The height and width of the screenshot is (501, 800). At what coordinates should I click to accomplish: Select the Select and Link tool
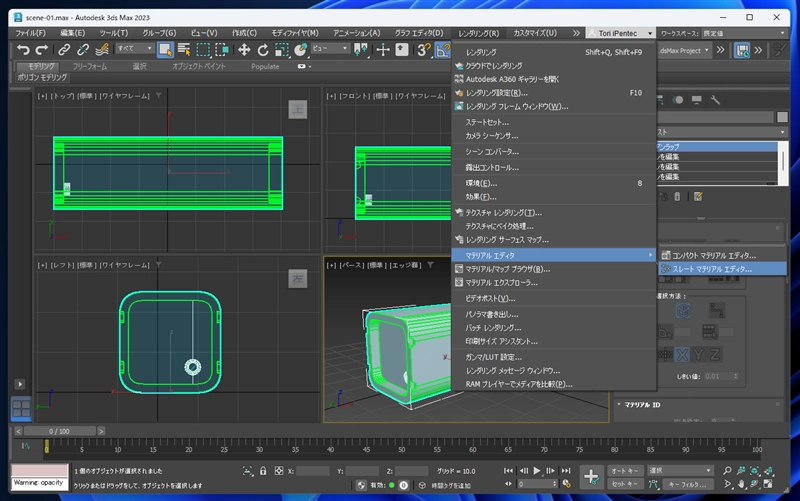tap(64, 49)
